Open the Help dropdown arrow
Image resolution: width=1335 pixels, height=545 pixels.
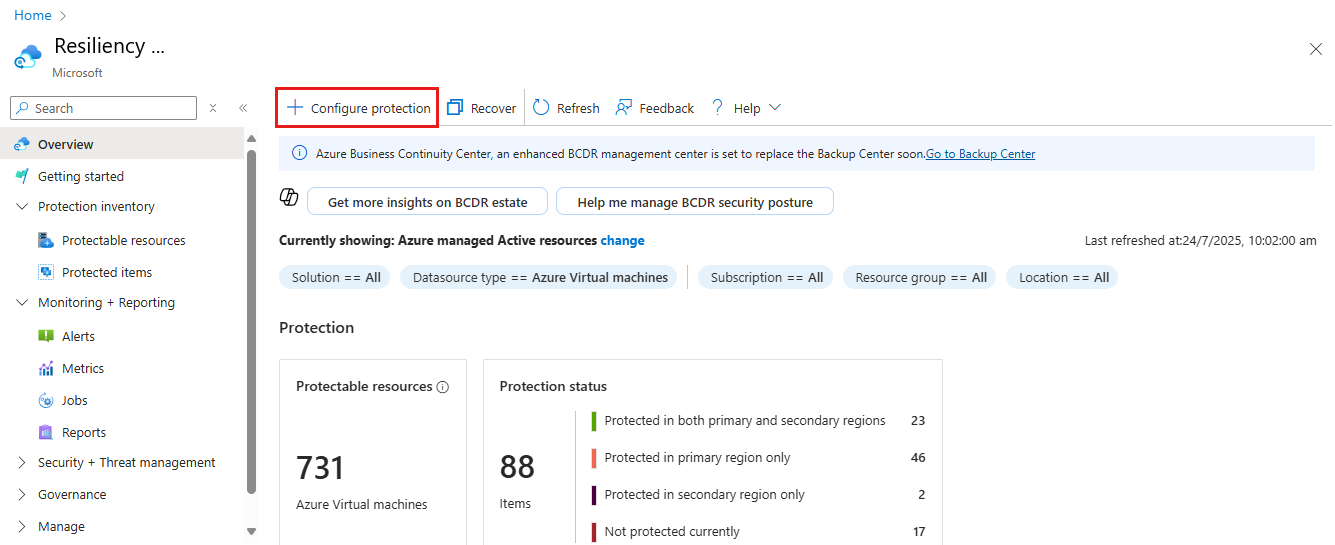(774, 108)
